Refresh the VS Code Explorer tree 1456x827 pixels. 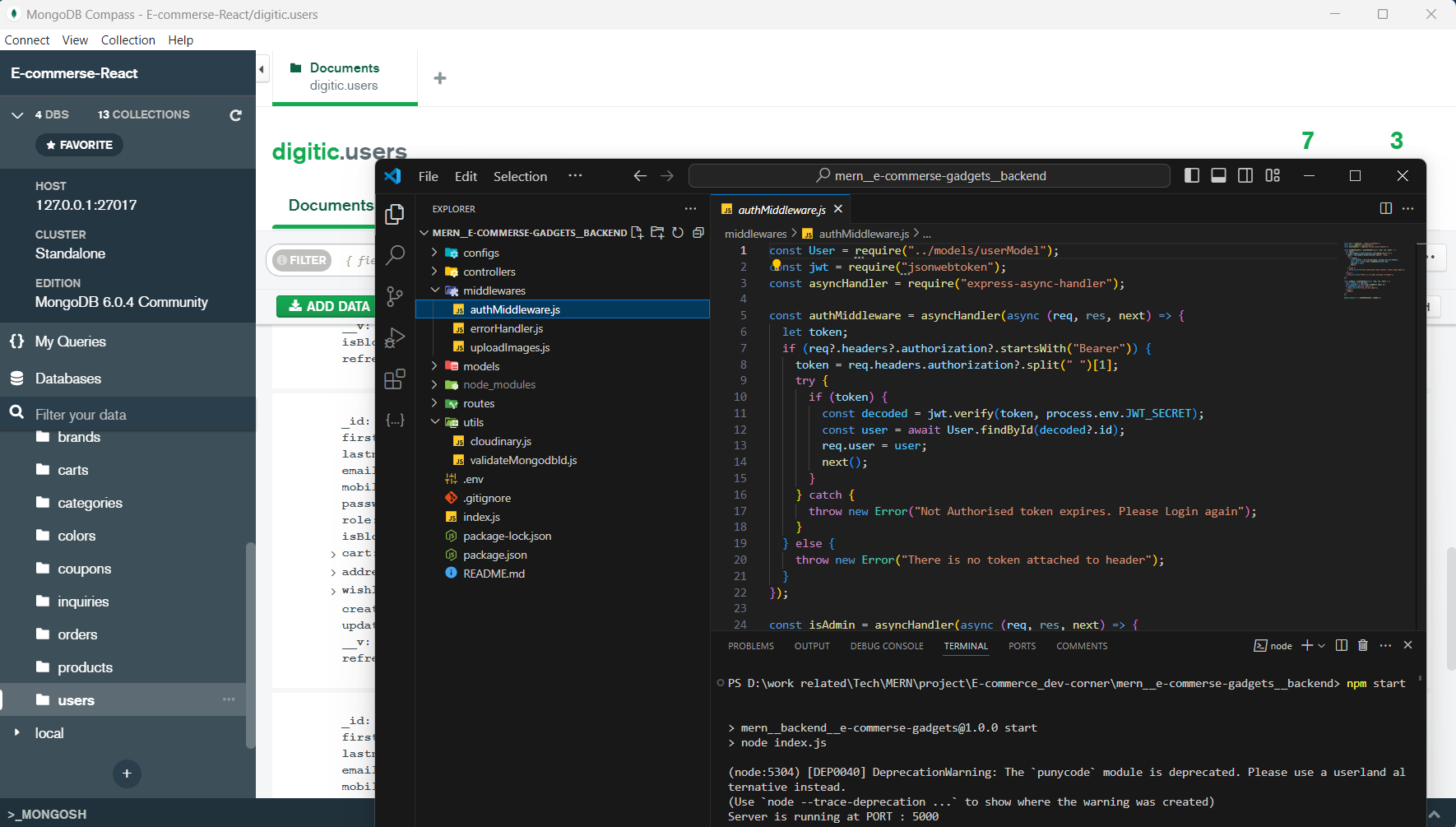pyautogui.click(x=678, y=233)
